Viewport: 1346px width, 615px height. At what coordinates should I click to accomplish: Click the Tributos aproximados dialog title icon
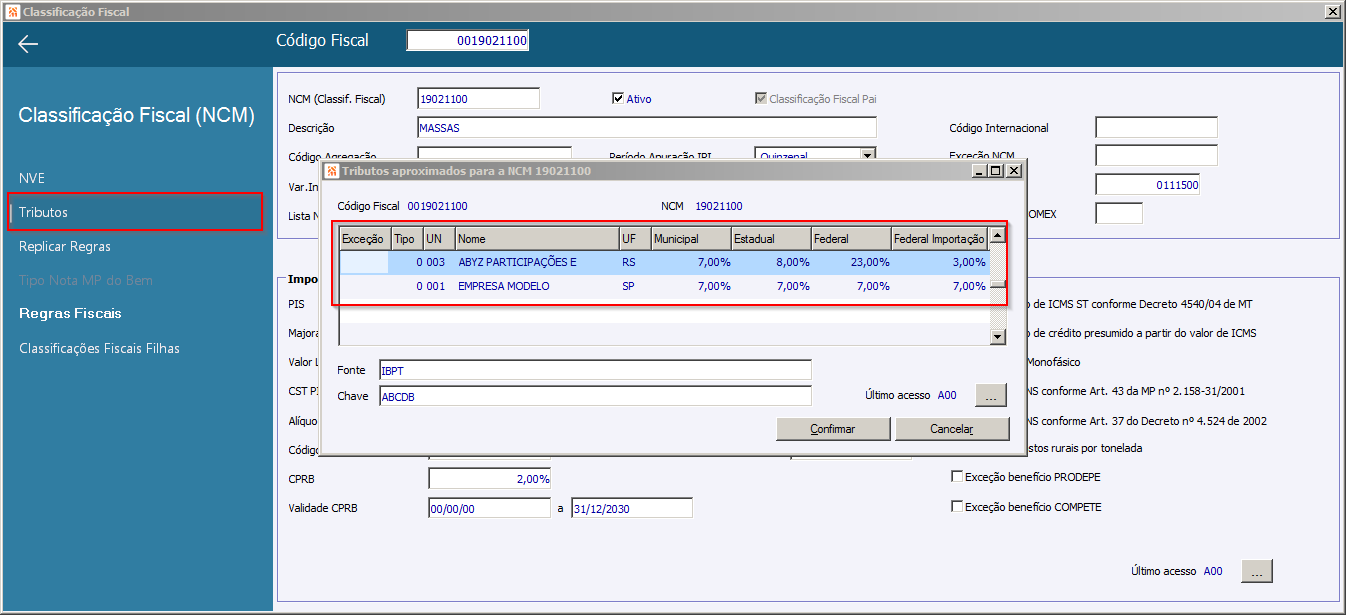pyautogui.click(x=332, y=171)
